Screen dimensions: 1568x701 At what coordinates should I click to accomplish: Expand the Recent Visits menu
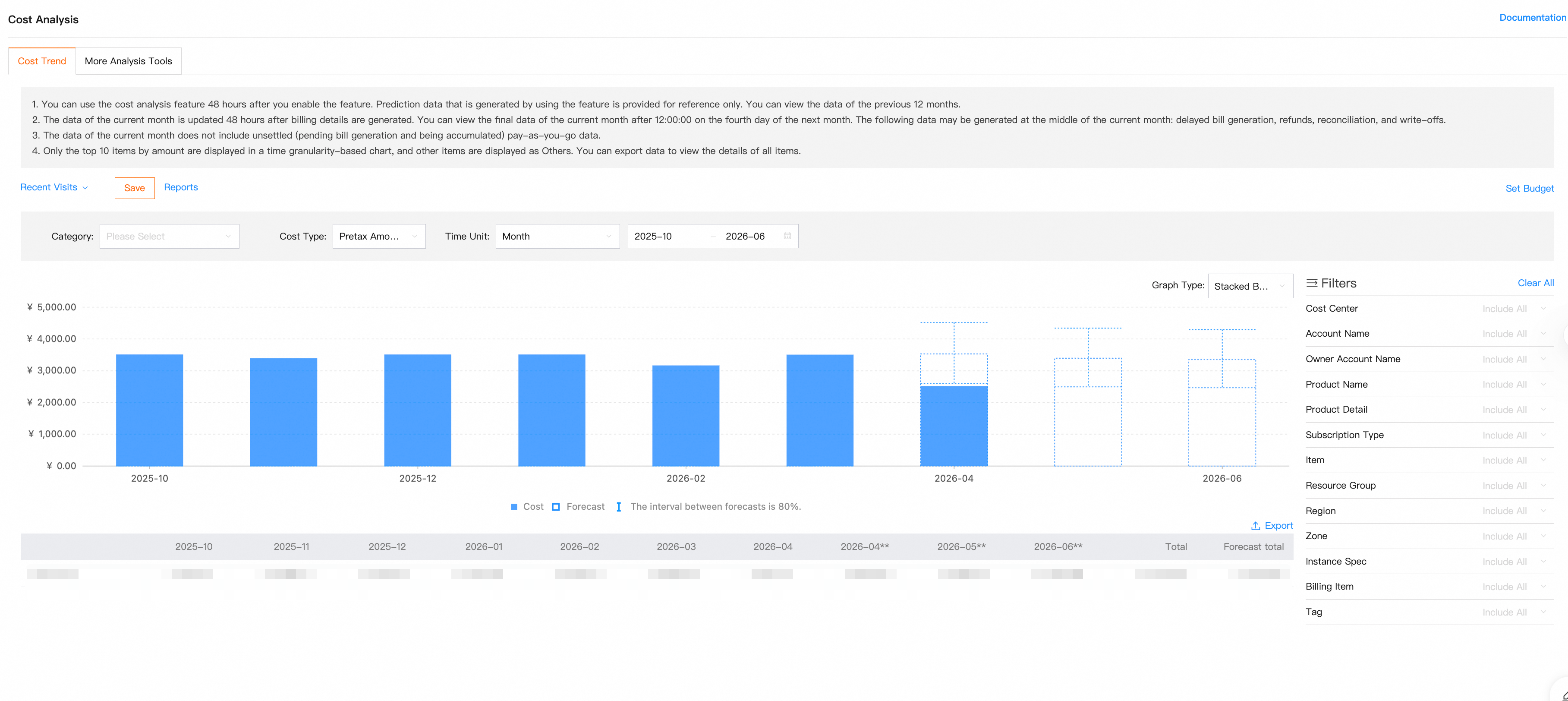54,188
